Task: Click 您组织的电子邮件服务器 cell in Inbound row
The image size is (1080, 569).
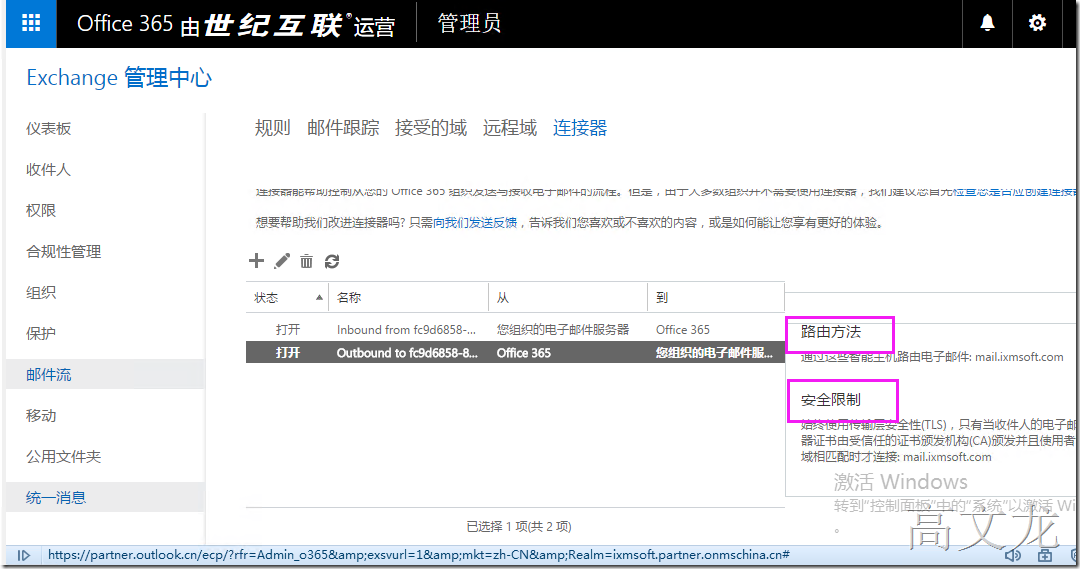Action: pos(563,329)
